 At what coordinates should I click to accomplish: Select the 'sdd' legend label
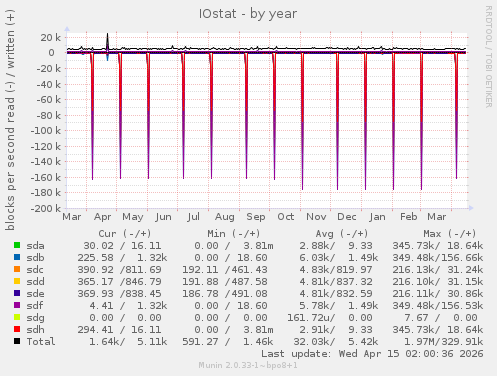(x=35, y=282)
